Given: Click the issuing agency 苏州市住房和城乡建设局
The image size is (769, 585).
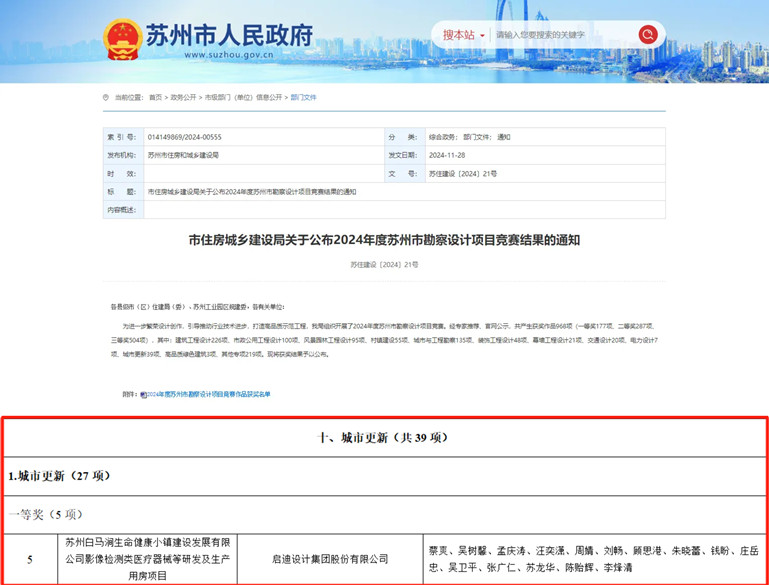Looking at the screenshot, I should click(182, 155).
